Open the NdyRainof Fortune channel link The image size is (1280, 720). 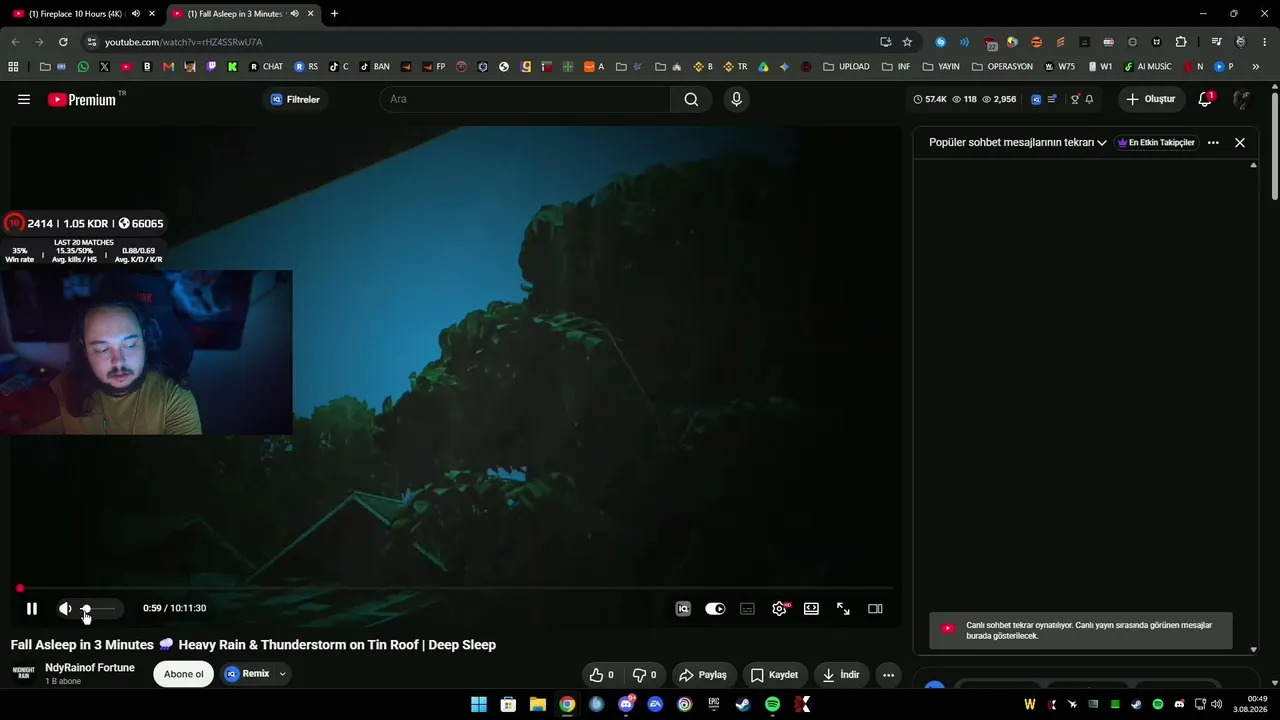point(90,668)
